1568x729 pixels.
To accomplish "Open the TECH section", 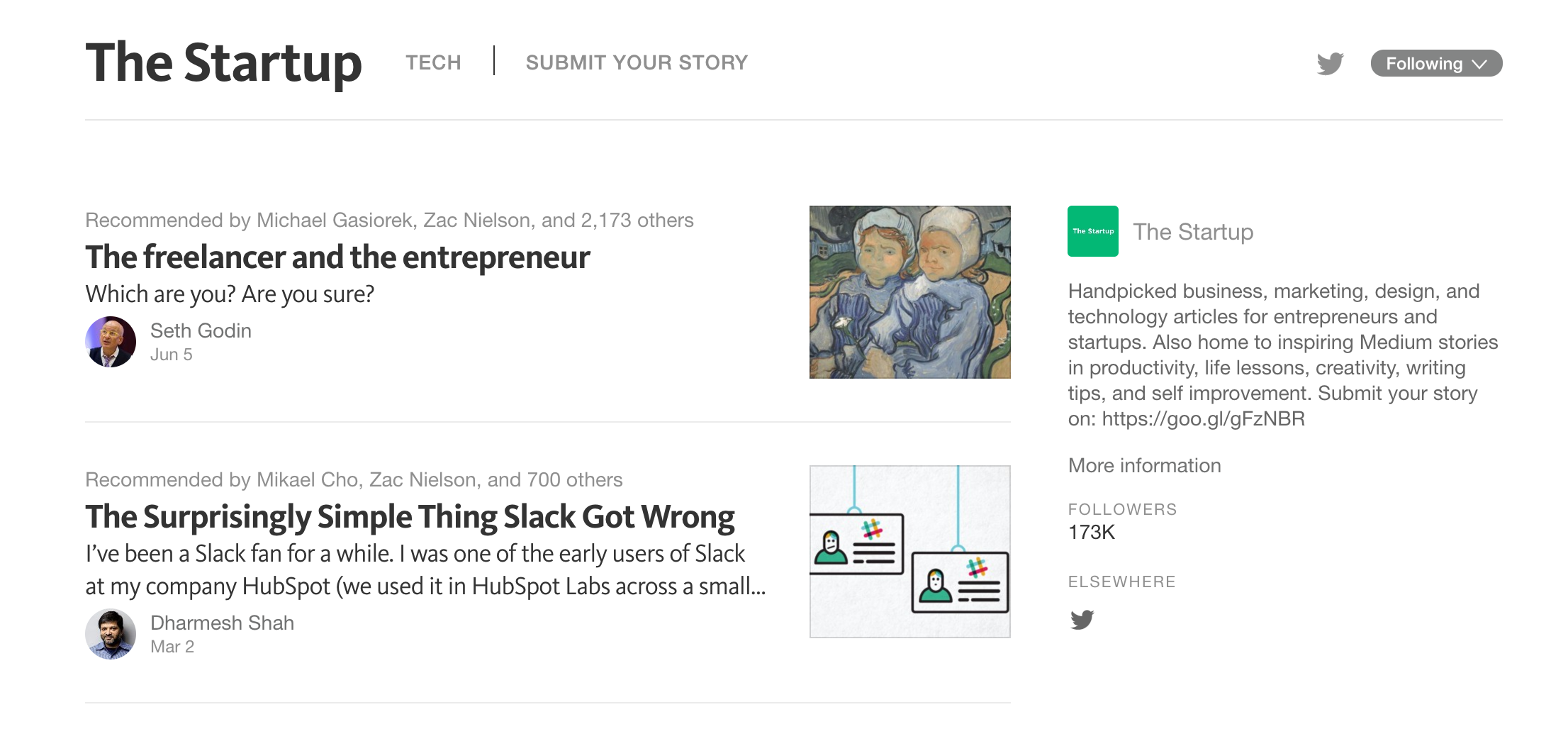I will (x=433, y=63).
